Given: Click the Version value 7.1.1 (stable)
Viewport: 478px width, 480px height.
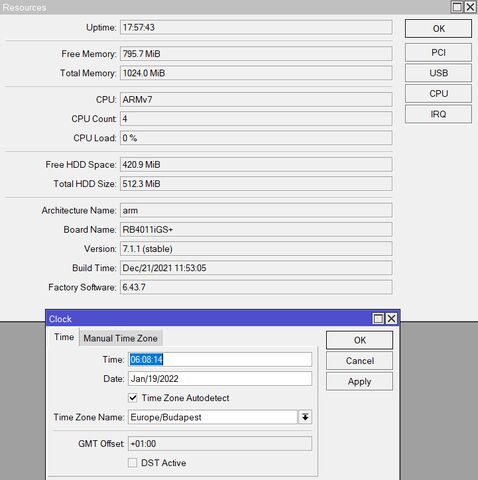Looking at the screenshot, I should (x=256, y=249).
